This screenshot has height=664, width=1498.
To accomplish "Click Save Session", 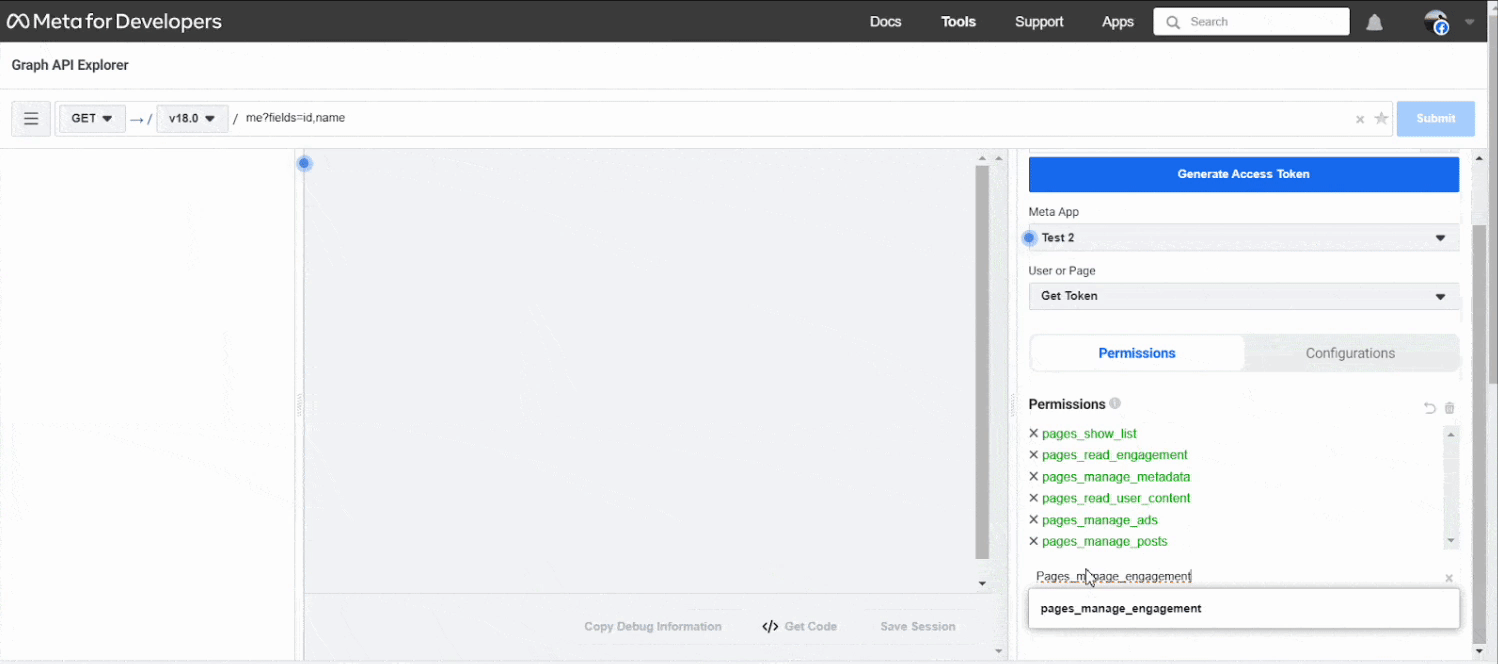I will click(x=917, y=626).
